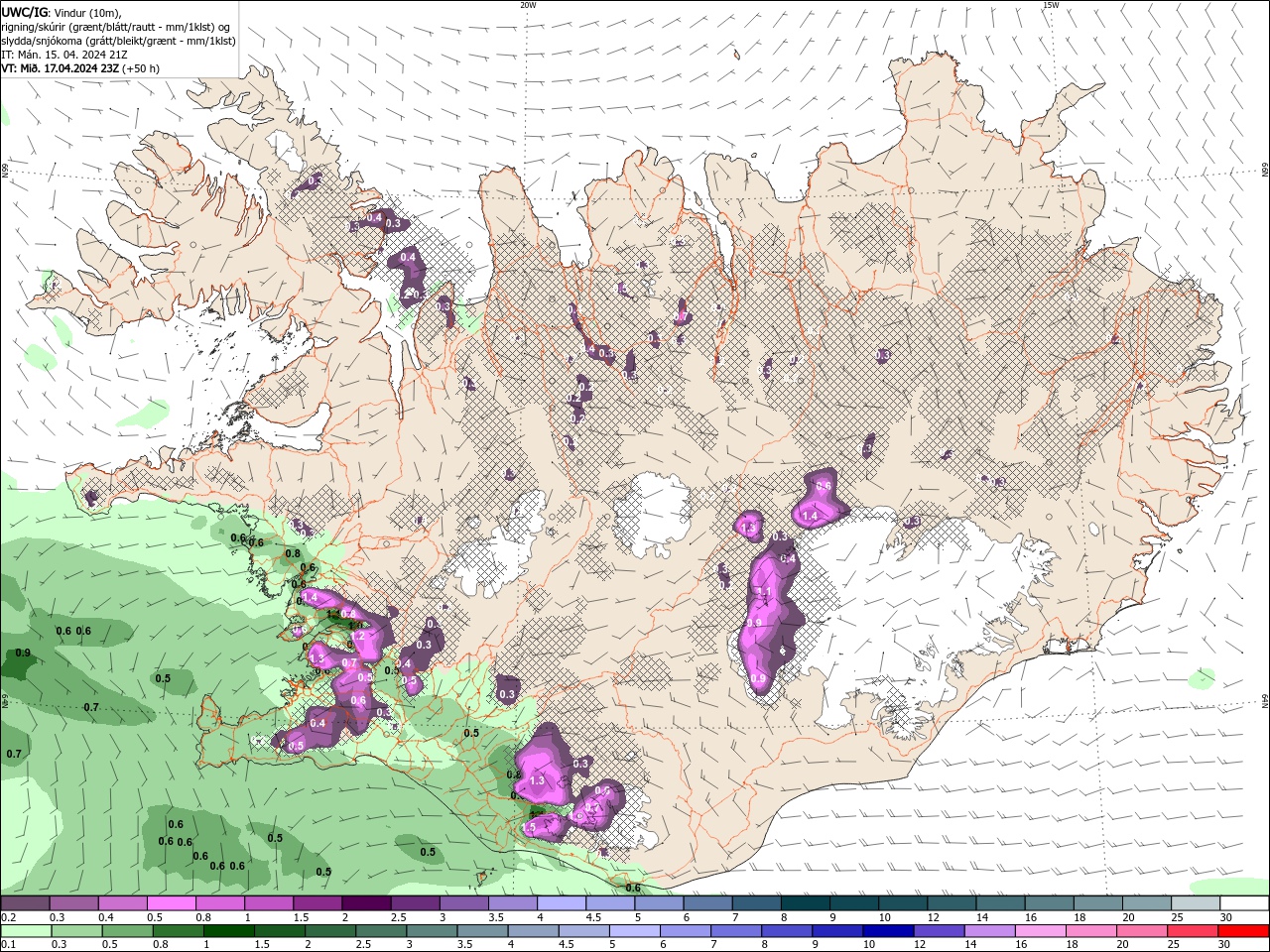Click the '20W' longitude label

[528, 5]
